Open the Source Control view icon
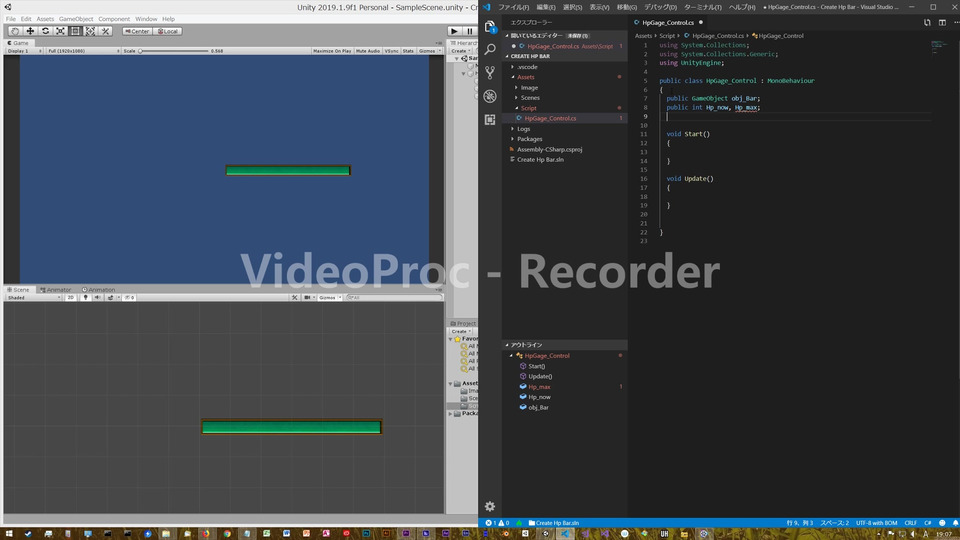 490,73
